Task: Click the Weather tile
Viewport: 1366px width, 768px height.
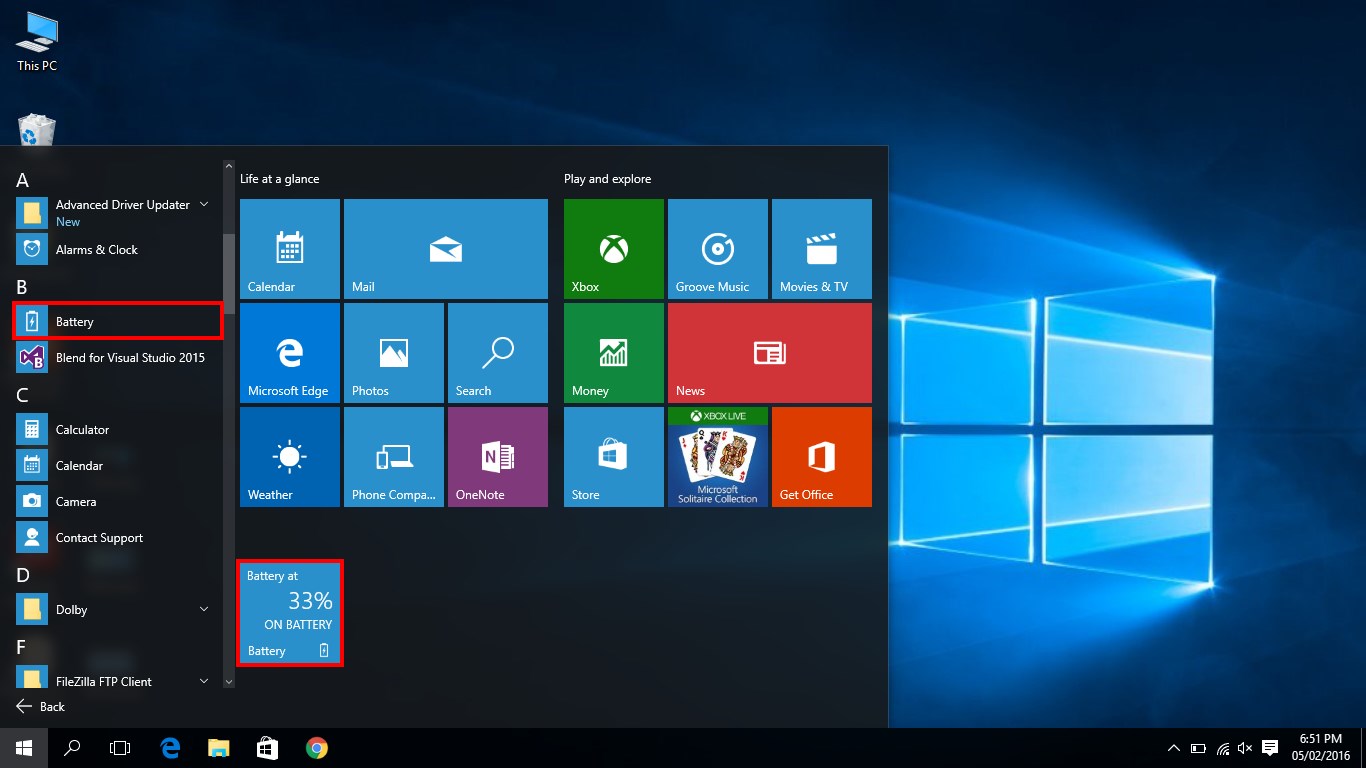Action: pos(290,457)
